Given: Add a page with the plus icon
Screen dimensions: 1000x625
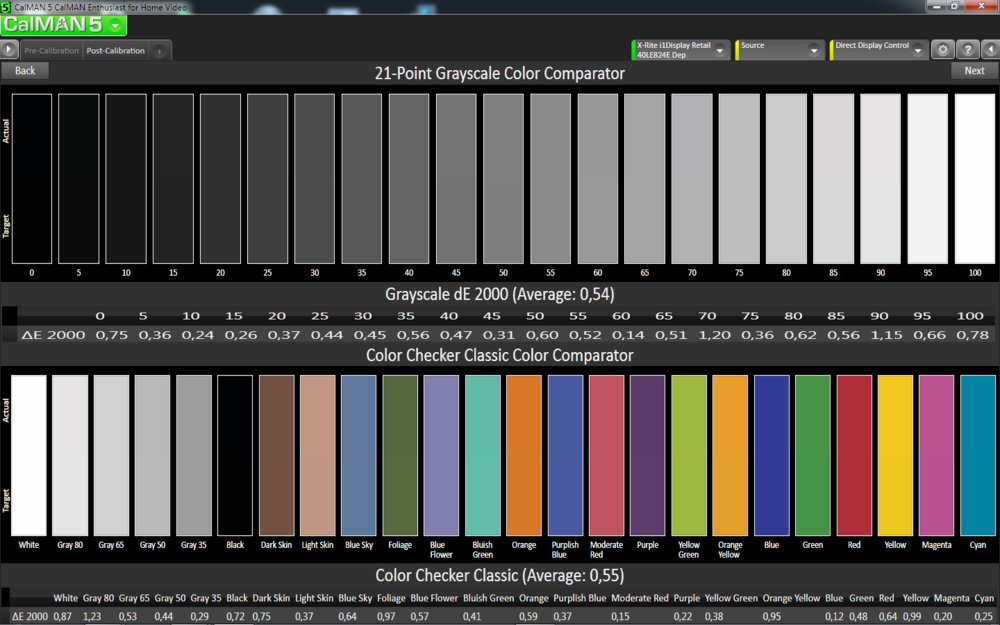Looking at the screenshot, I should (x=159, y=51).
